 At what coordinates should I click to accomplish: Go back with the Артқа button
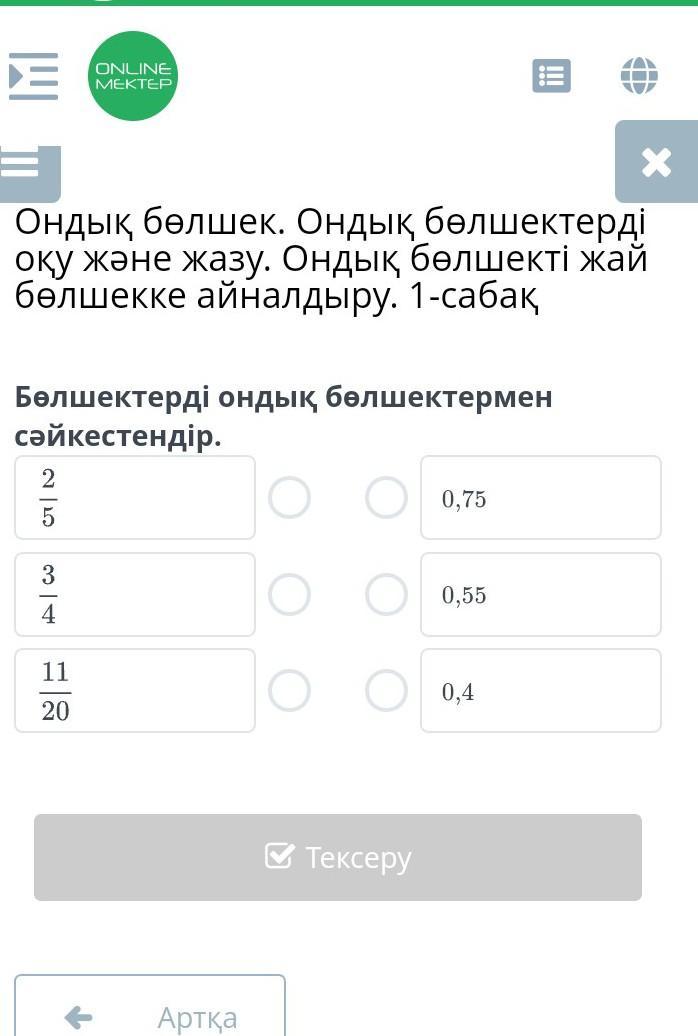coord(150,1014)
